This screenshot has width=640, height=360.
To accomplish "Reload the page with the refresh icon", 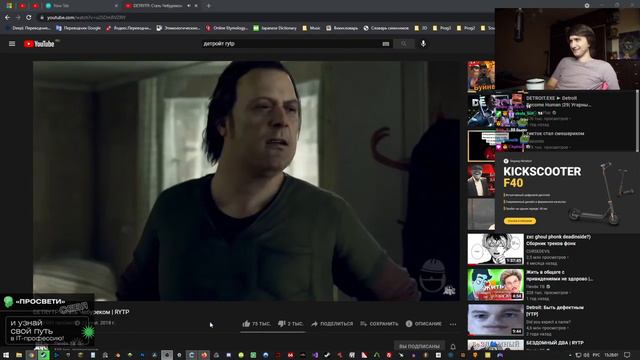I will coord(29,18).
